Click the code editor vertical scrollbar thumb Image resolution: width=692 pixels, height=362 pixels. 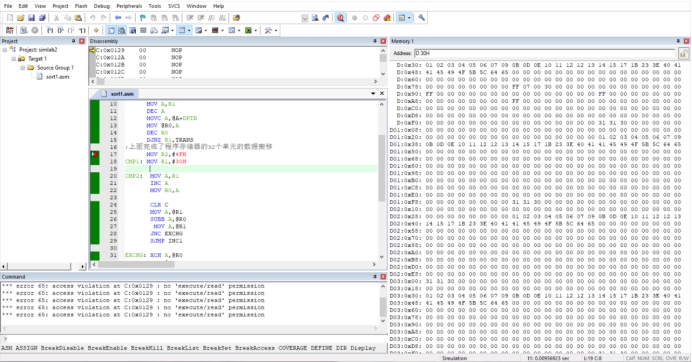tap(382, 168)
